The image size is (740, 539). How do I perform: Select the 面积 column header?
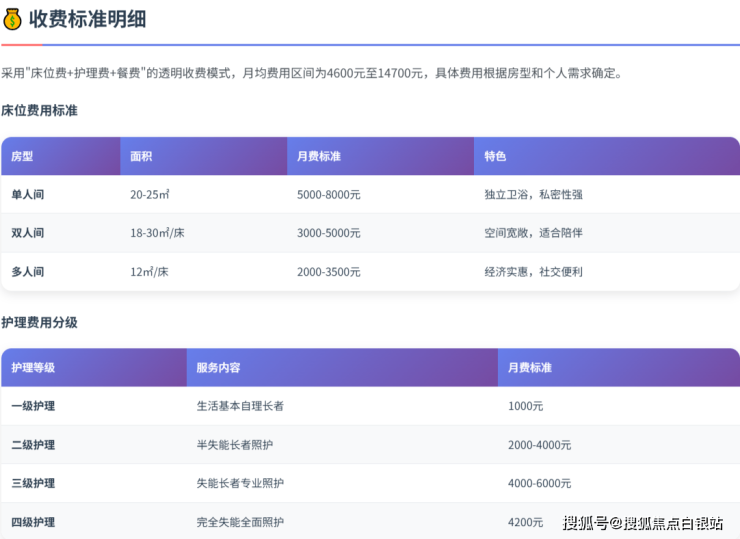141,157
